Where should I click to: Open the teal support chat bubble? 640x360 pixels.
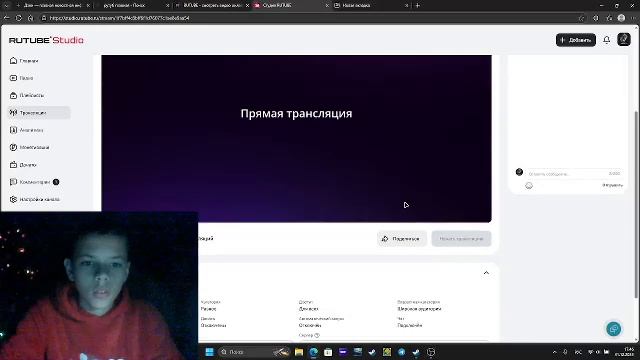pos(613,329)
